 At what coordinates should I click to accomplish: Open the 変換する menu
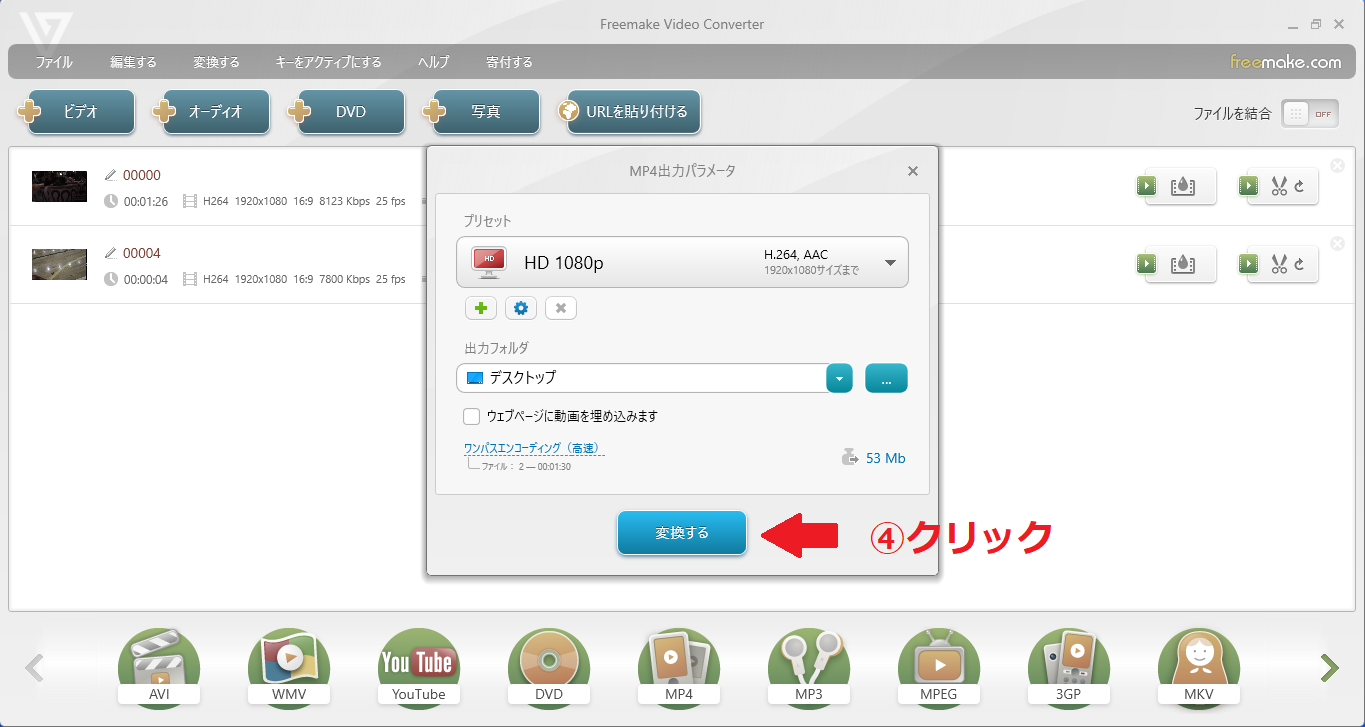(x=216, y=62)
